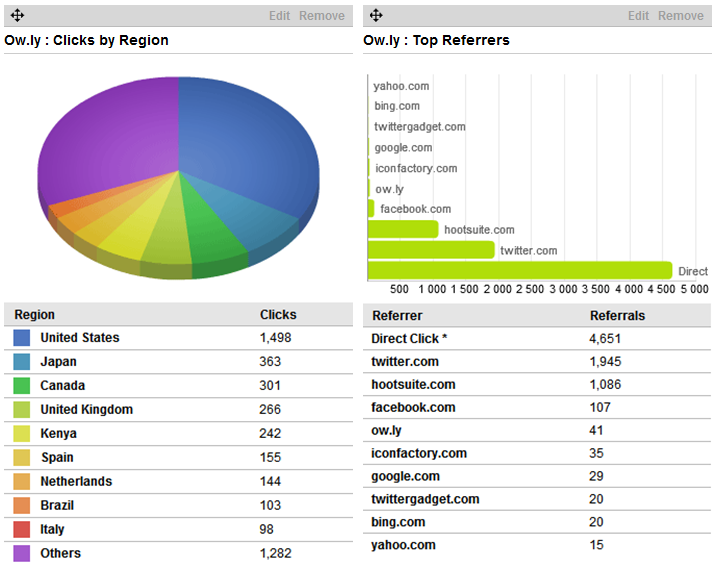The image size is (717, 570).
Task: Edit the Top Referrers widget
Action: click(x=638, y=16)
